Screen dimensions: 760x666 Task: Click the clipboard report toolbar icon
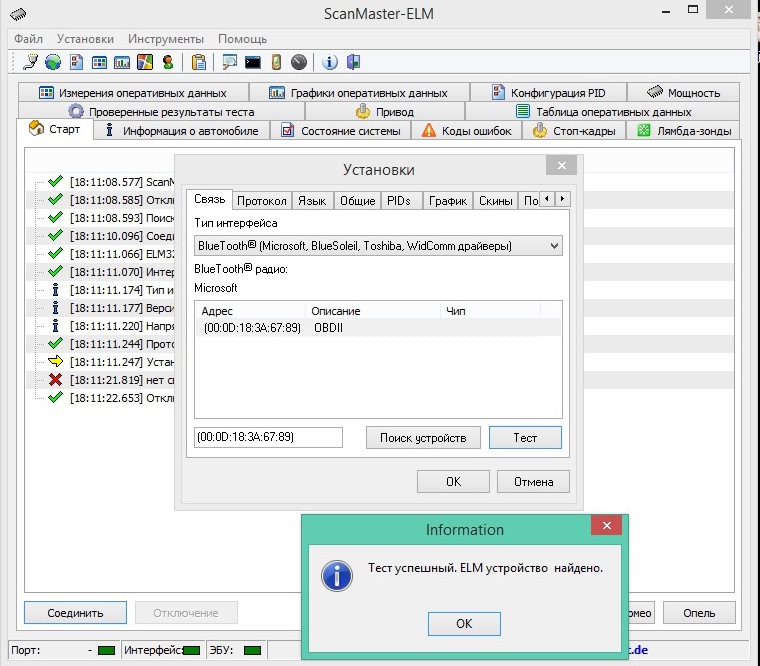coord(199,62)
